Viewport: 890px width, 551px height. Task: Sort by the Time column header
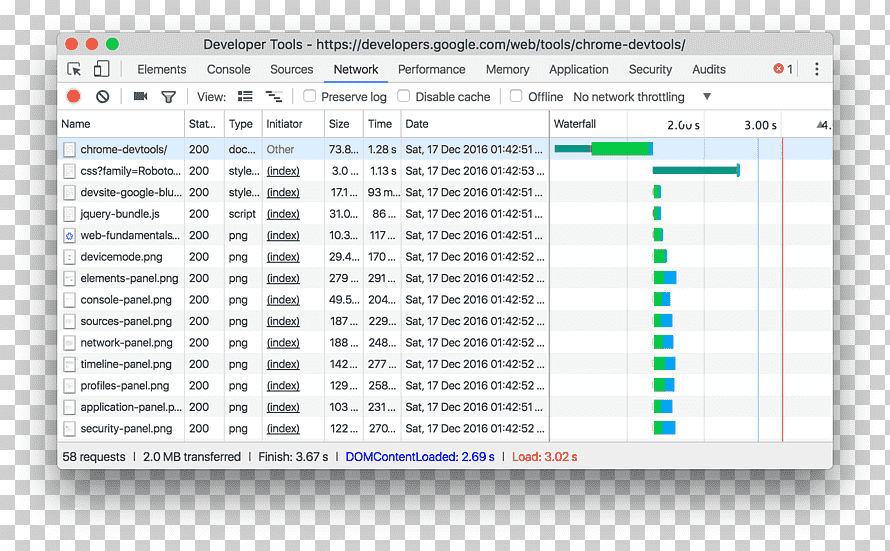[380, 124]
